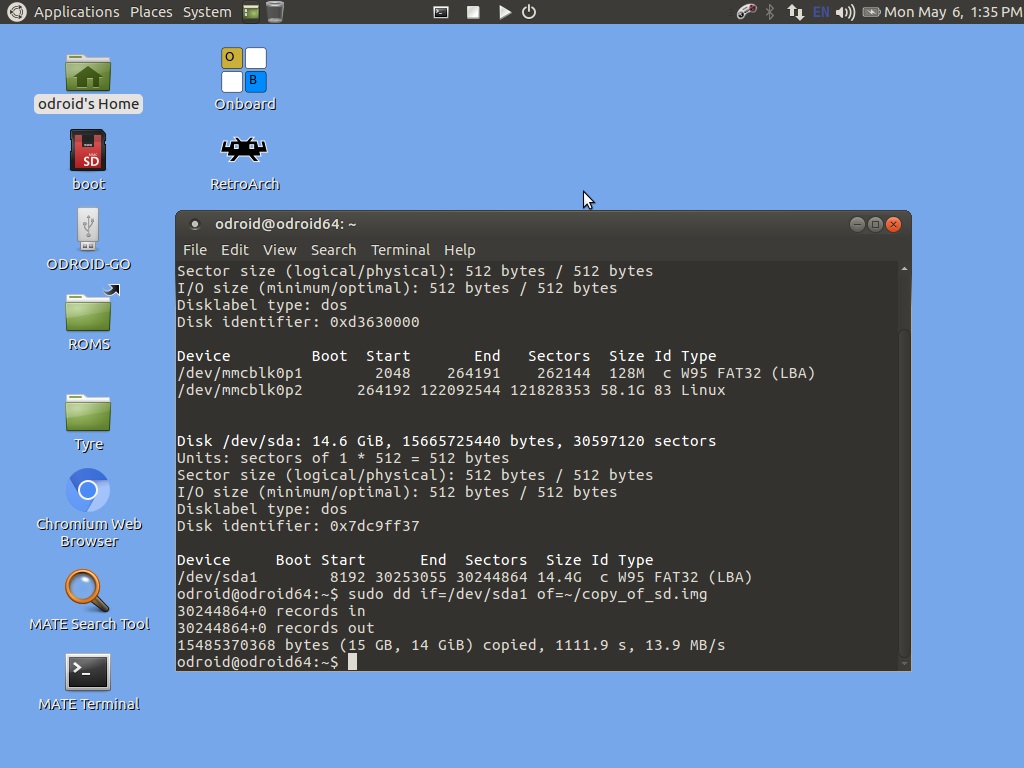Open the Tyre folder on desktop
This screenshot has height=768, width=1024.
88,412
